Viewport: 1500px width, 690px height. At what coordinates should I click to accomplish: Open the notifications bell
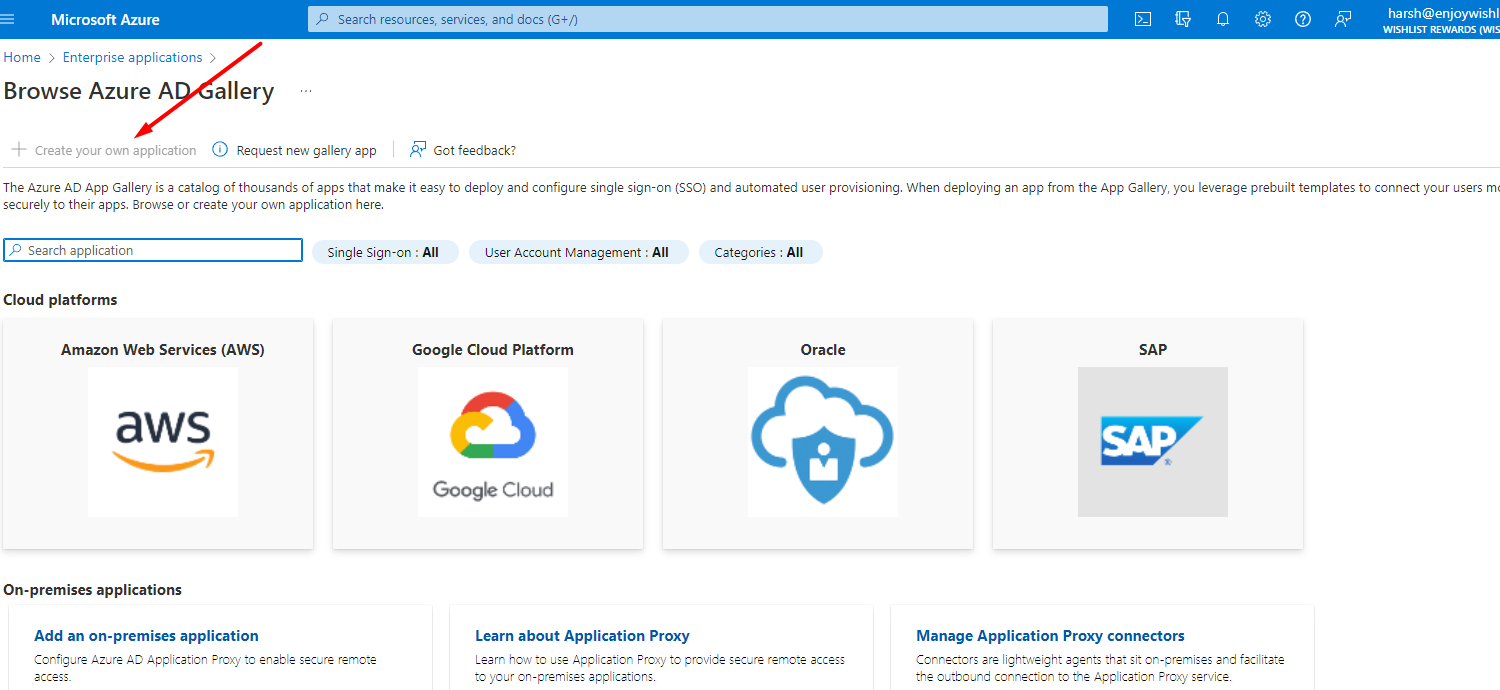click(x=1223, y=19)
